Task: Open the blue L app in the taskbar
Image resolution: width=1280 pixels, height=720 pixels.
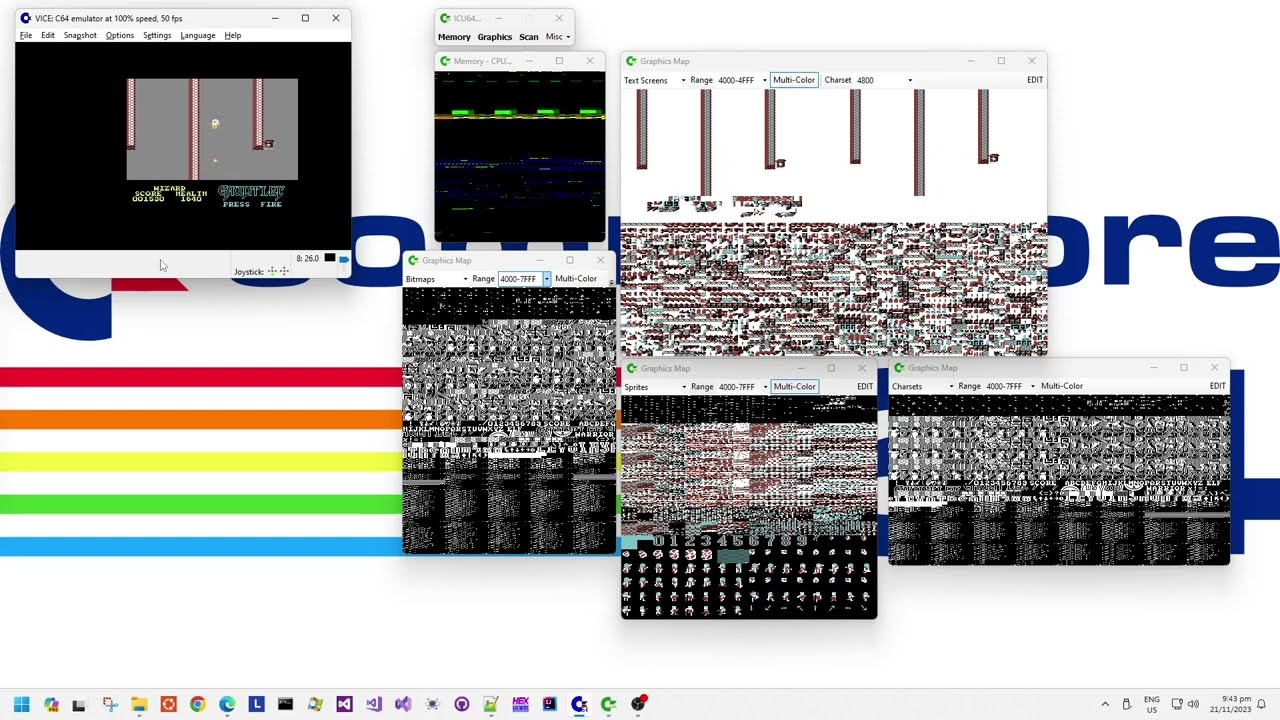Action: pos(257,704)
